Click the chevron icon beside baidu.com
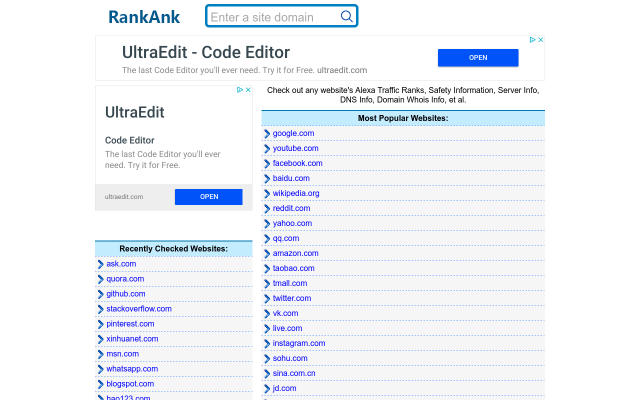This screenshot has height=400, width=640. coord(267,179)
